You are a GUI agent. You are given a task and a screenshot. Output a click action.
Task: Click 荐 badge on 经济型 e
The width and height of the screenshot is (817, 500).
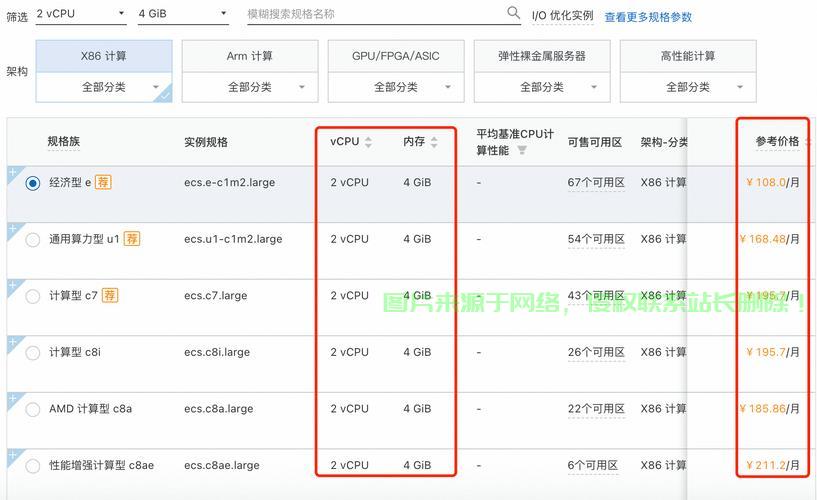(x=103, y=182)
